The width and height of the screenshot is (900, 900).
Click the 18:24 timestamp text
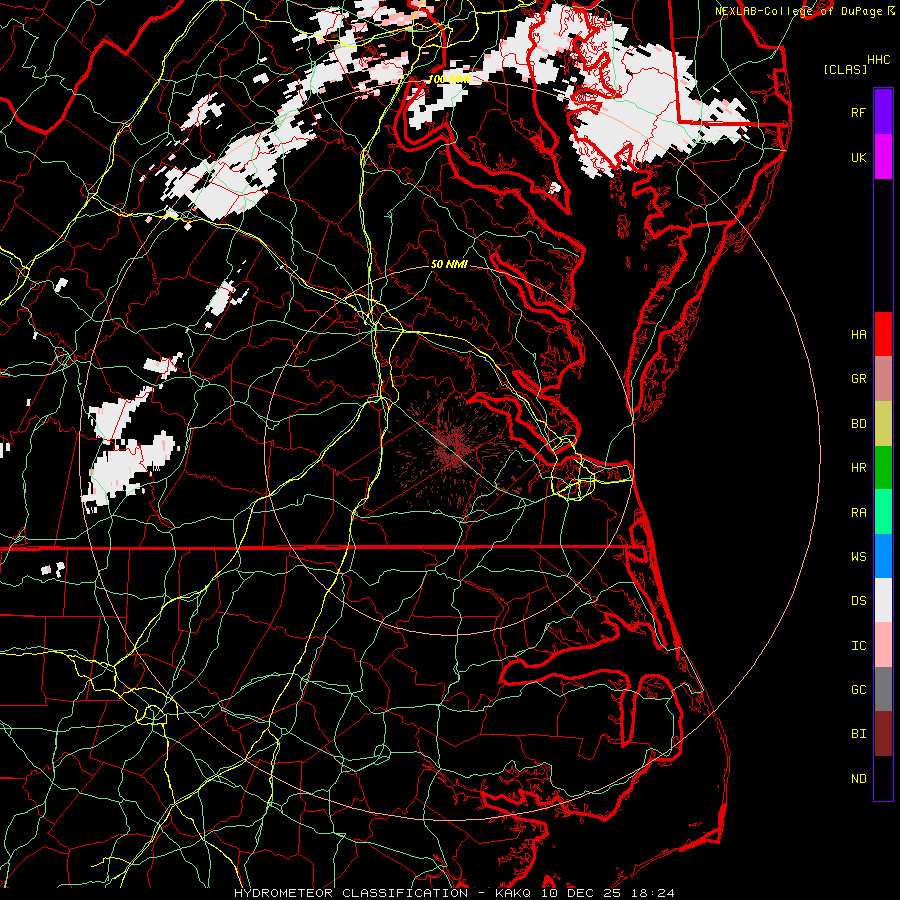click(x=653, y=893)
